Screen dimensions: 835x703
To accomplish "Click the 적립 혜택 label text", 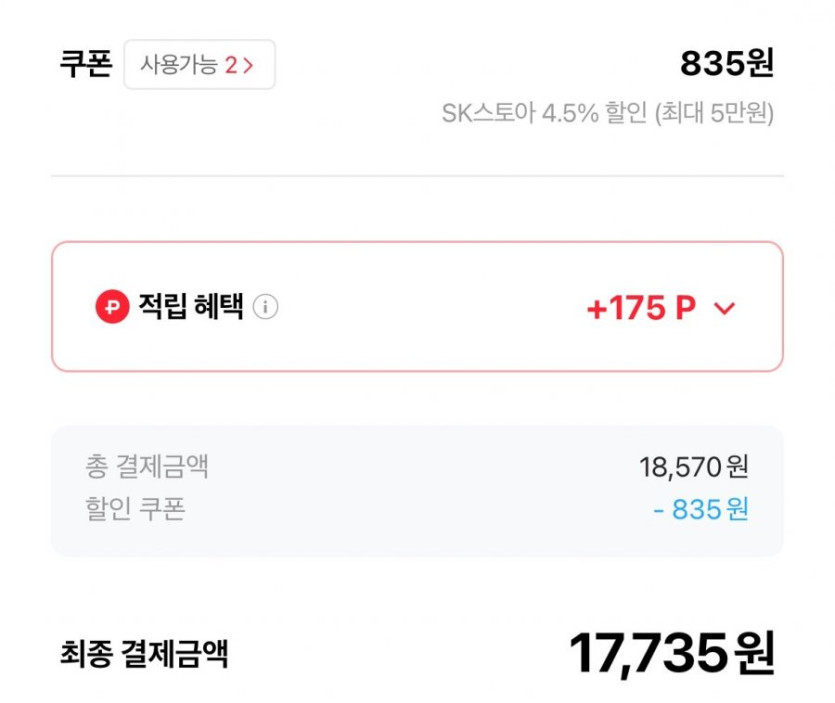I will pyautogui.click(x=191, y=307).
